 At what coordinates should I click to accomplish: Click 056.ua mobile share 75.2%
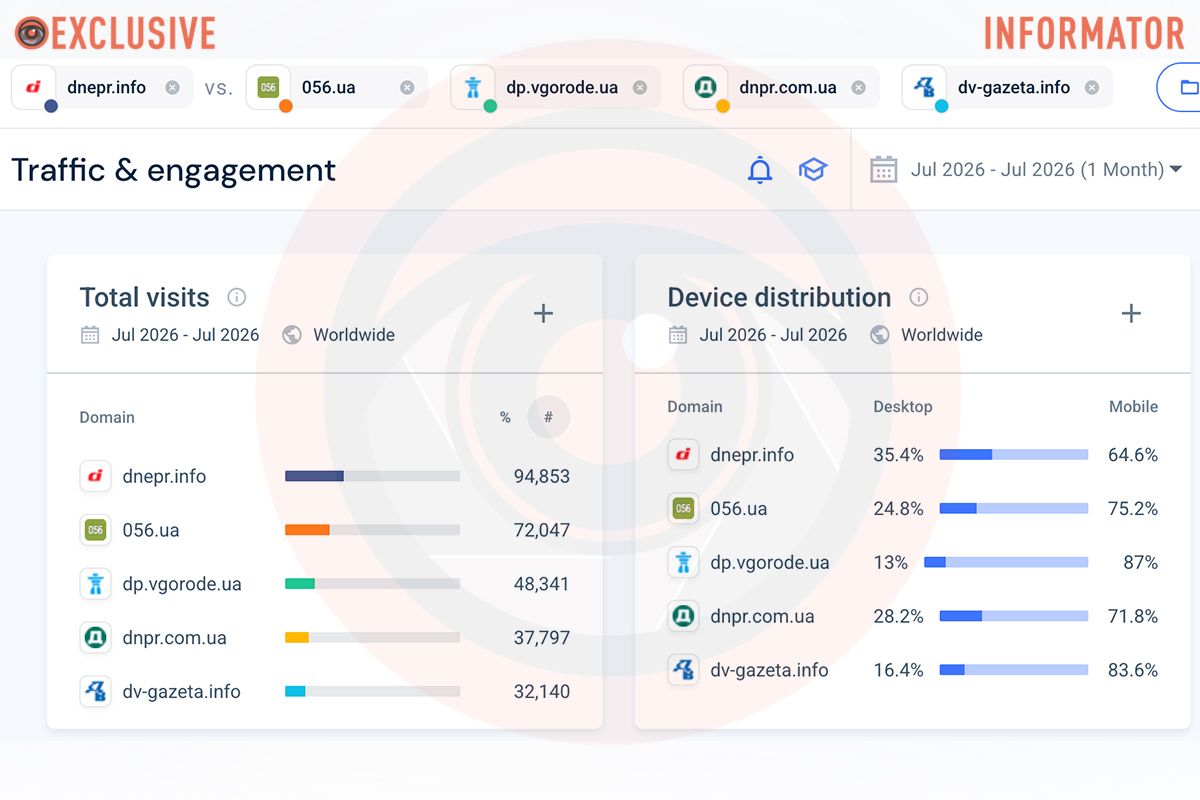(1133, 509)
